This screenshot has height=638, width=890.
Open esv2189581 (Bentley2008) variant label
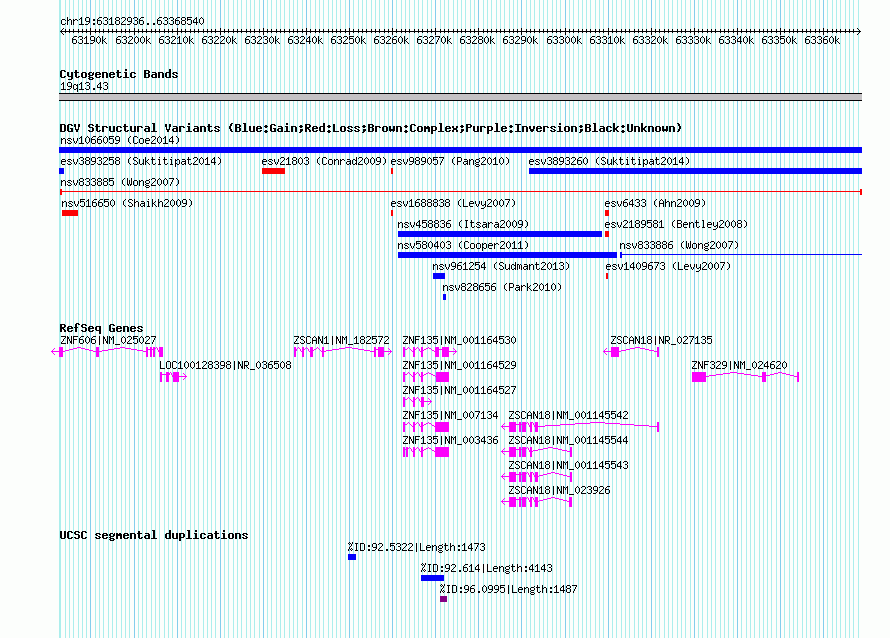tap(676, 224)
